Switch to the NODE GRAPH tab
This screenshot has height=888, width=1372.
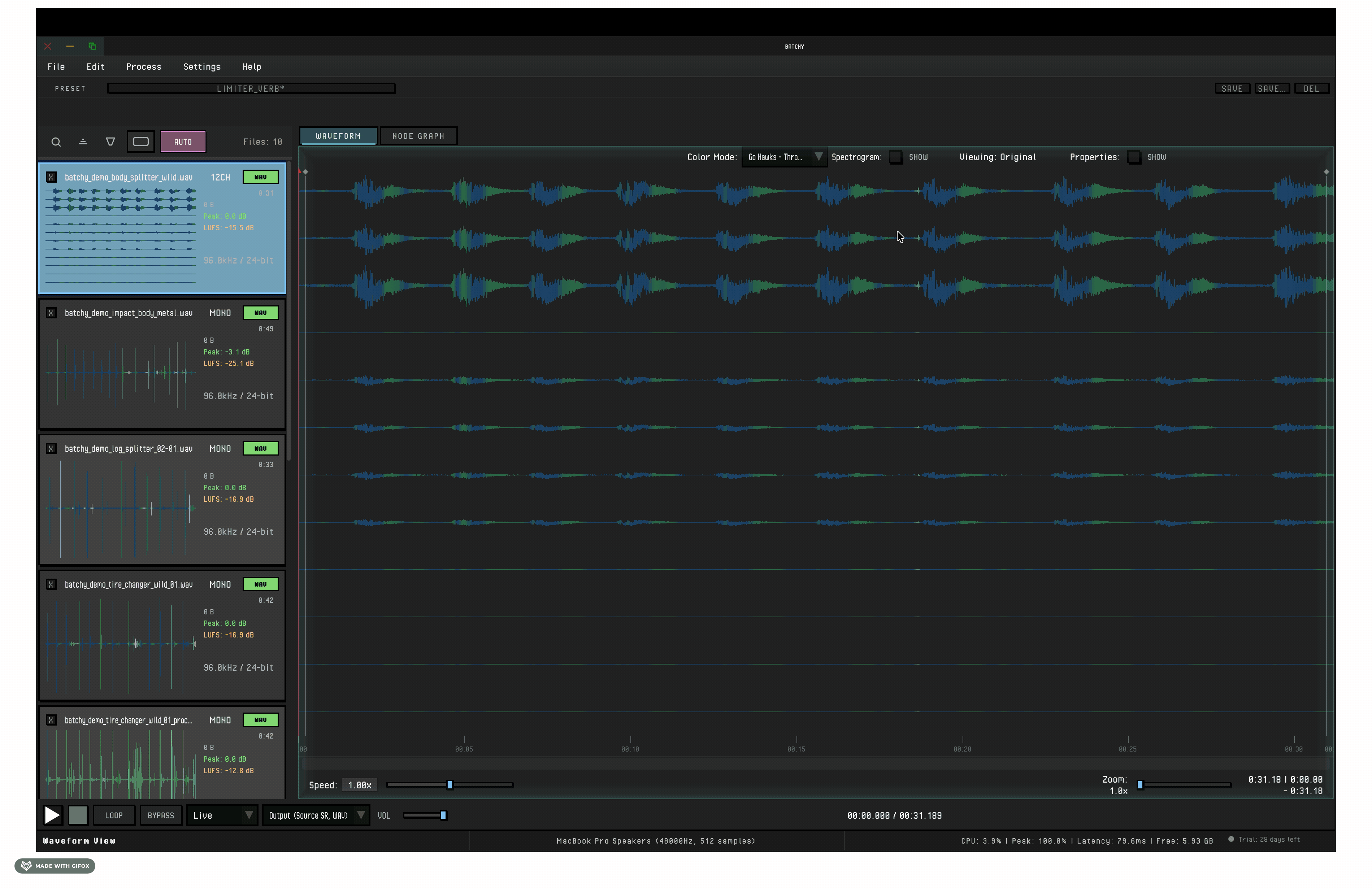coord(418,135)
